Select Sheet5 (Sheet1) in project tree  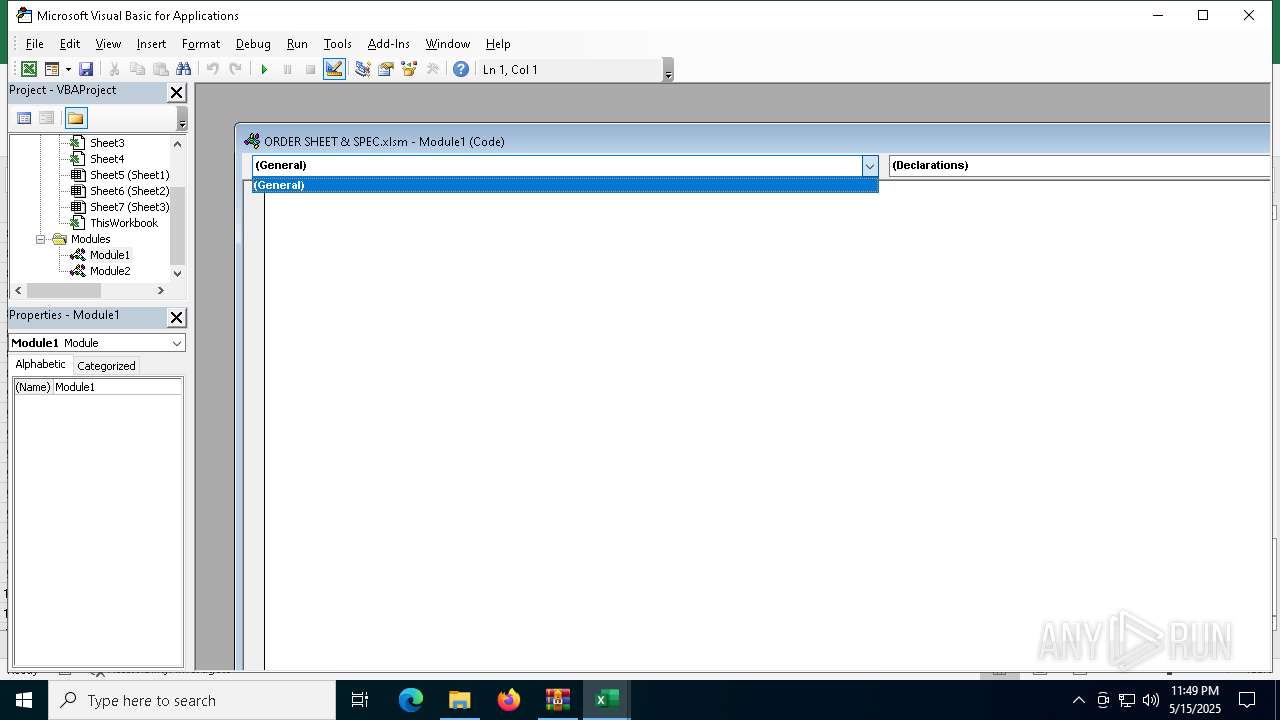(130, 175)
